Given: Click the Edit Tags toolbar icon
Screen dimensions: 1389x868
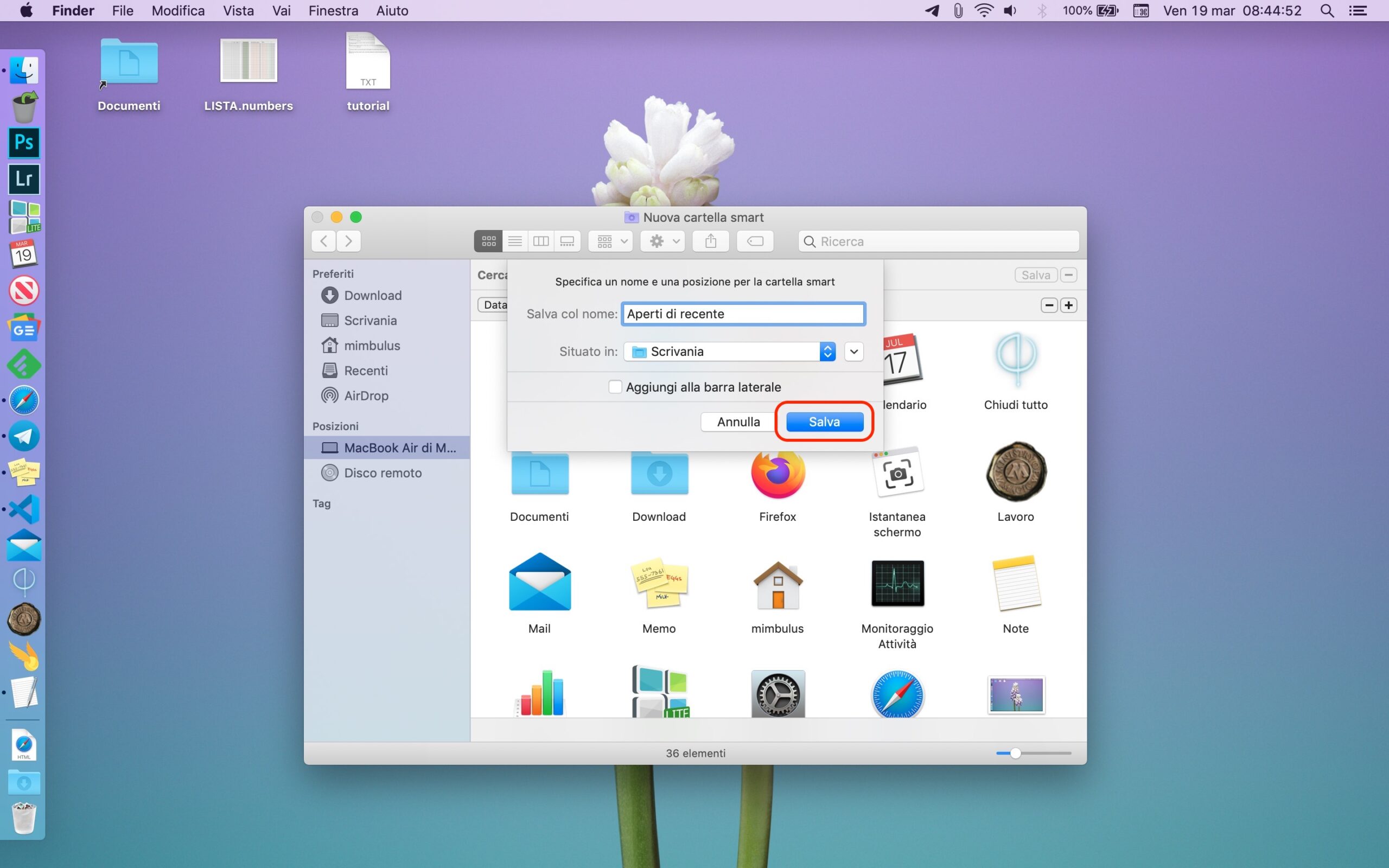Looking at the screenshot, I should point(755,241).
